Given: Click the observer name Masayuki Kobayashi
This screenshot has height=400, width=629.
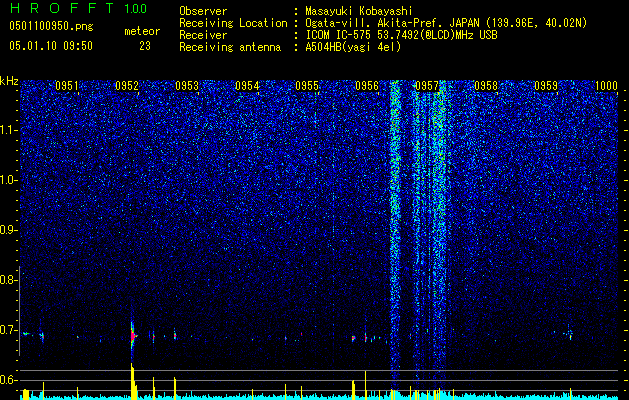Looking at the screenshot, I should point(359,11).
